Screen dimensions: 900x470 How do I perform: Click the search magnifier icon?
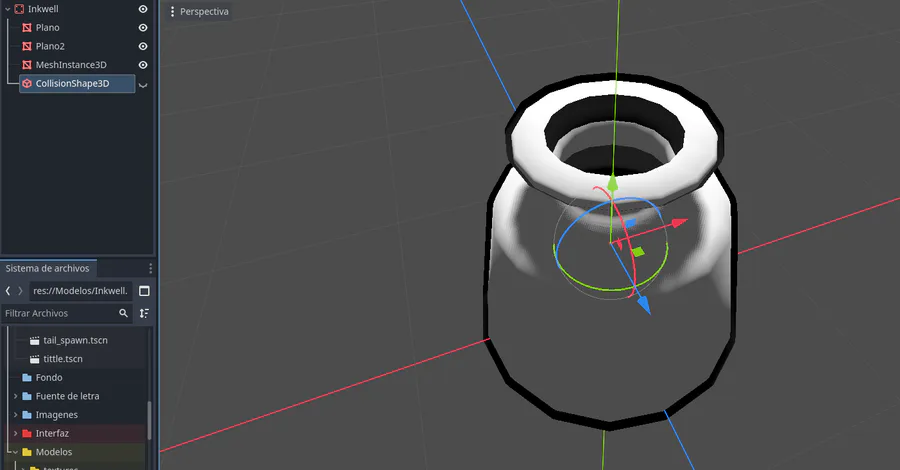123,313
